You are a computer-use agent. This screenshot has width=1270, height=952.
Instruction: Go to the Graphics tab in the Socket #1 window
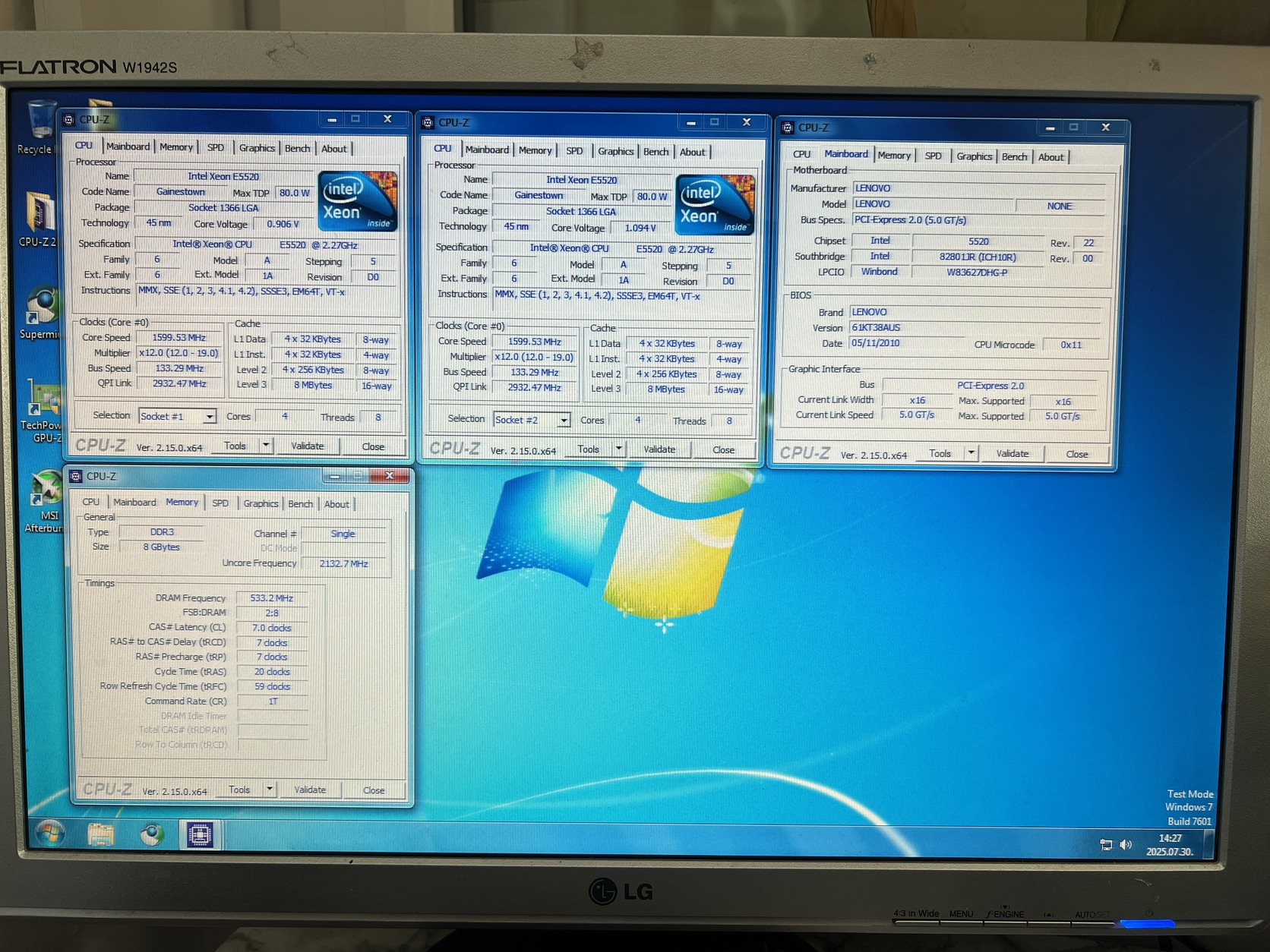257,148
